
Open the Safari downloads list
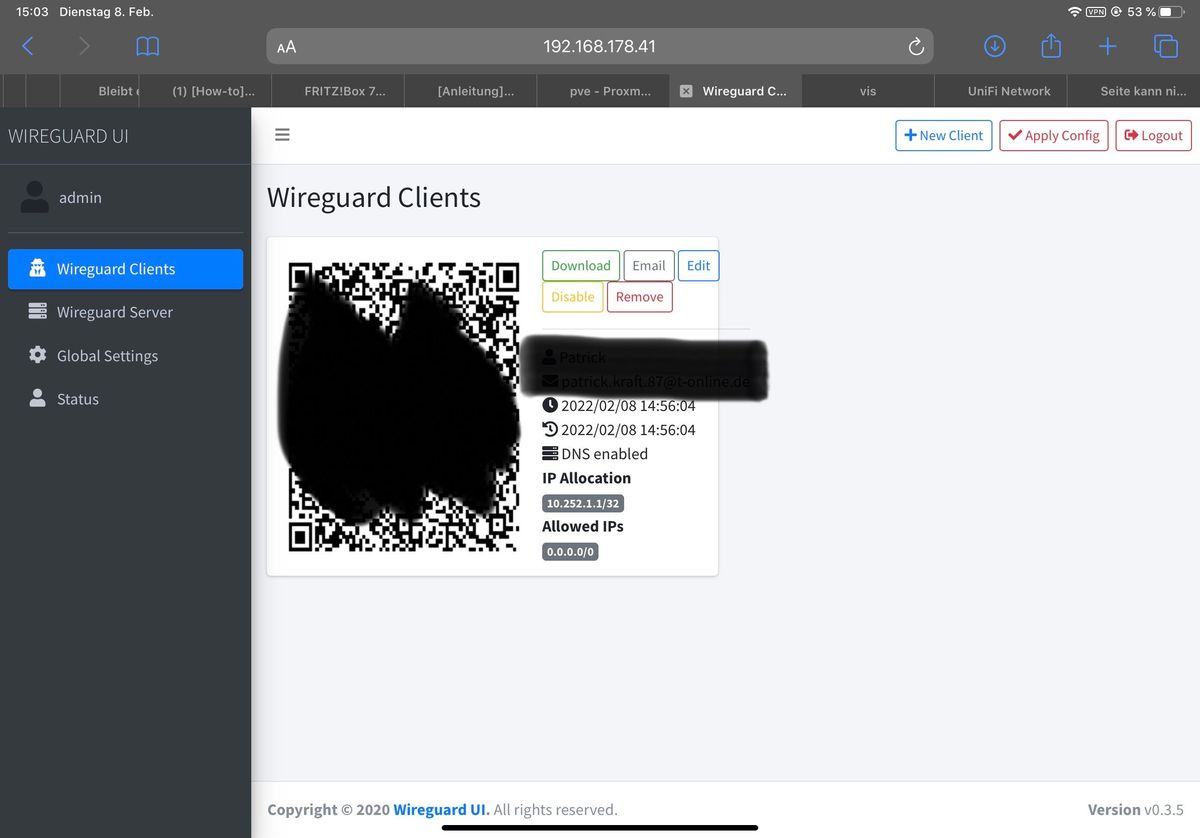click(995, 46)
